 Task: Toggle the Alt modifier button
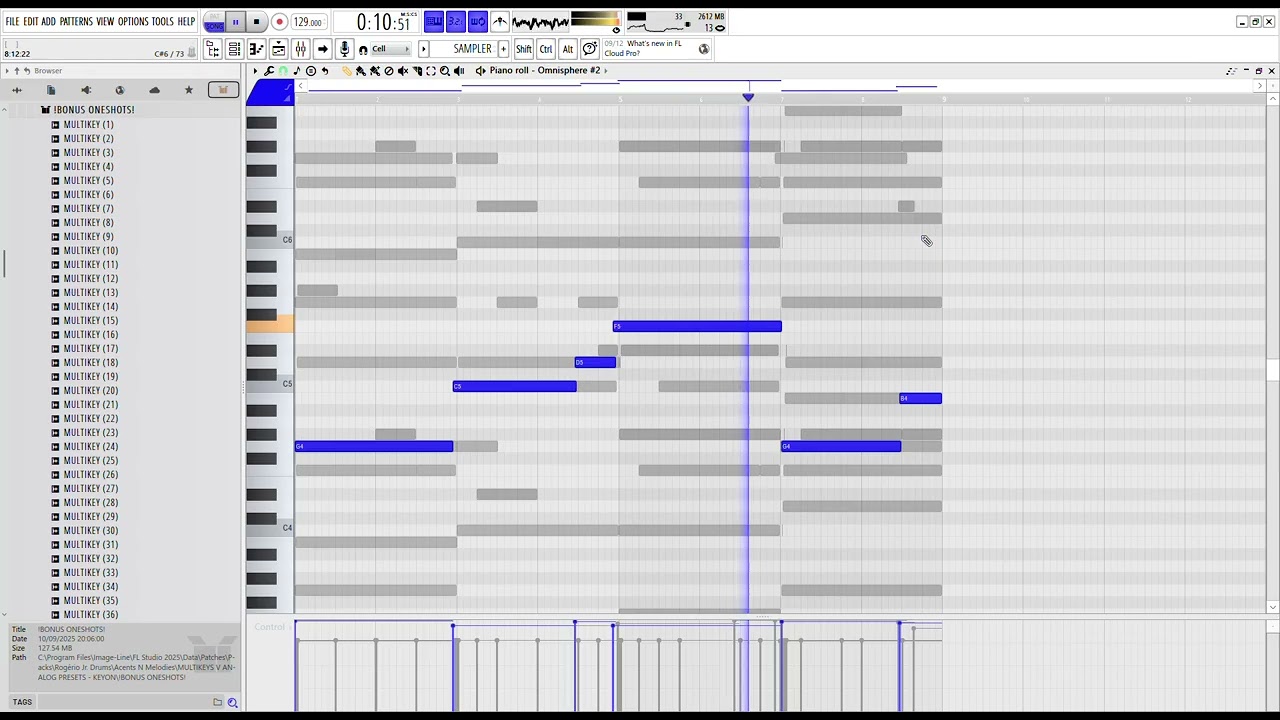568,49
